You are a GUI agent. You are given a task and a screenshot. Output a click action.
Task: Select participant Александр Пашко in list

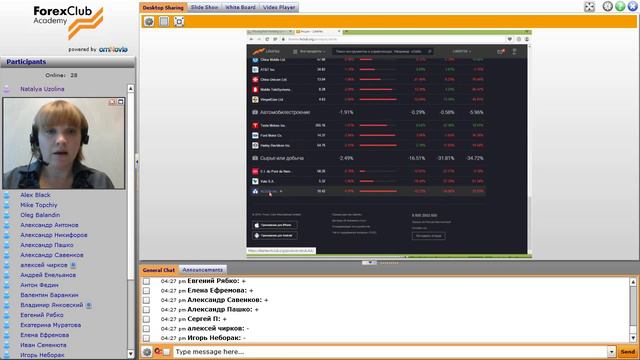[47, 245]
